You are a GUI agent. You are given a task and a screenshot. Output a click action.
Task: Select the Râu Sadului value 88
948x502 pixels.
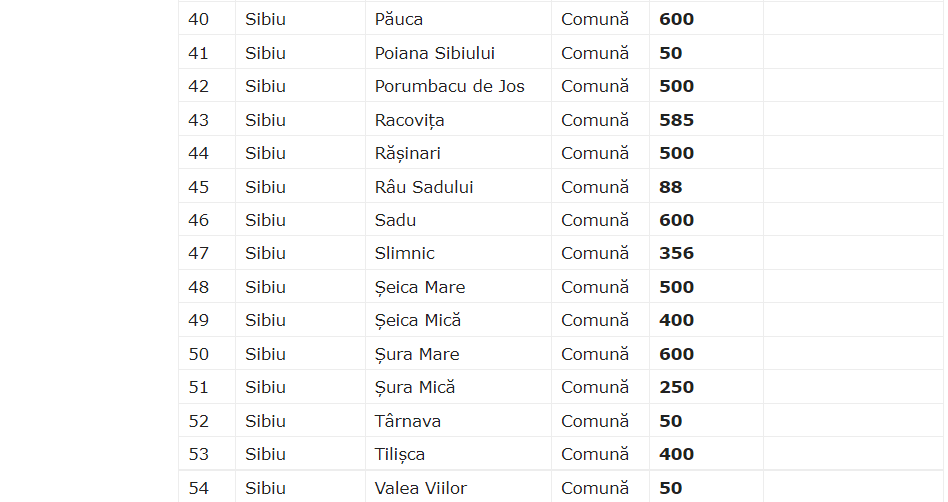670,187
